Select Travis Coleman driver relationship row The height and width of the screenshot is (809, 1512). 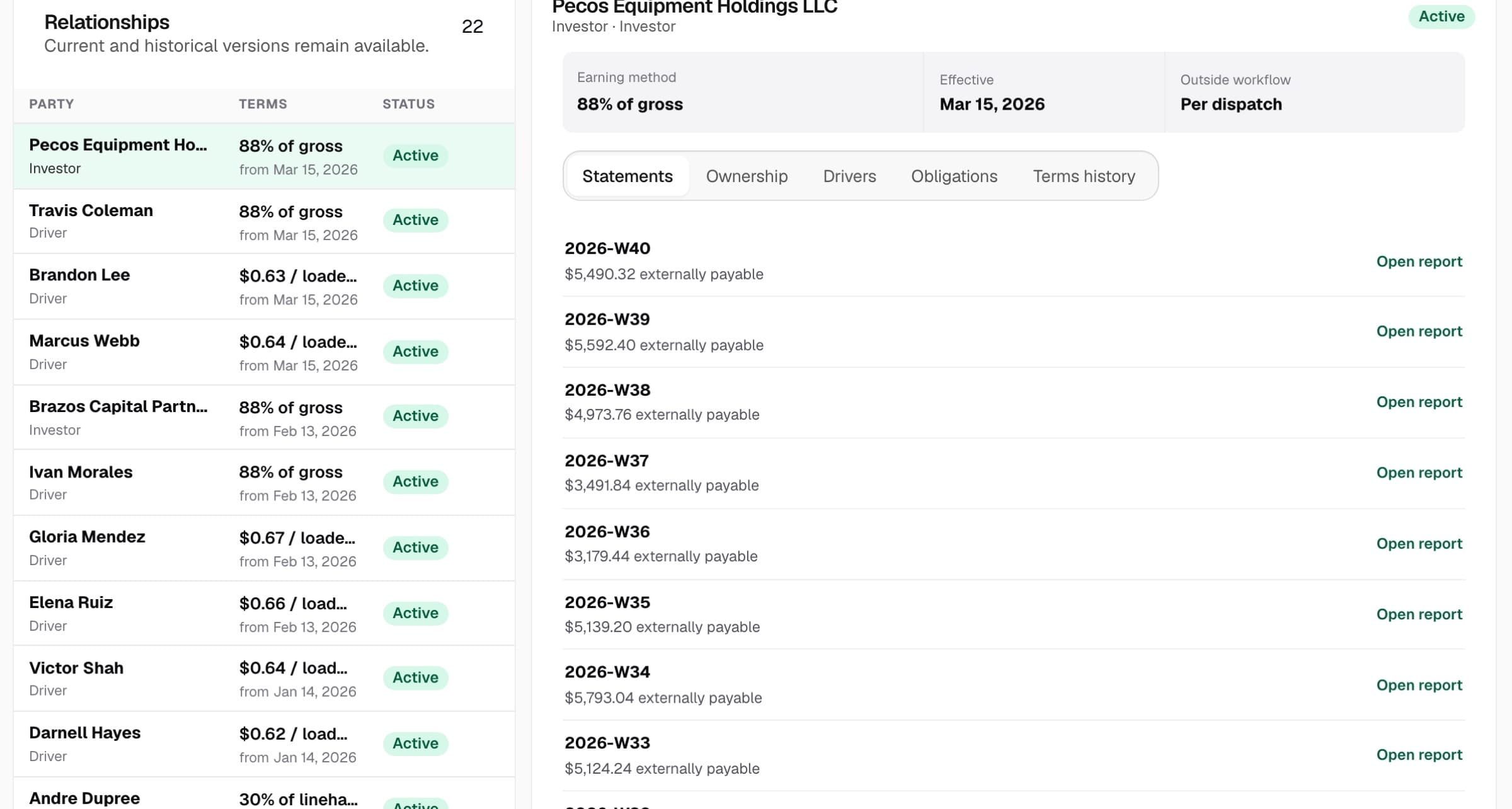[264, 222]
